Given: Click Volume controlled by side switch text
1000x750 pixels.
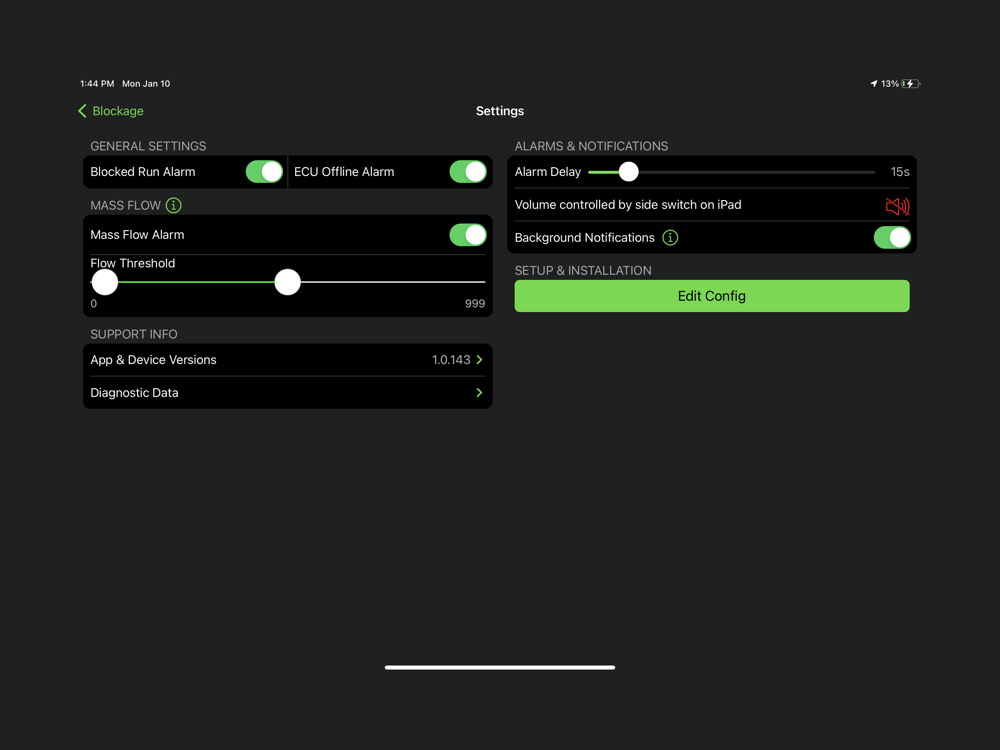Looking at the screenshot, I should pyautogui.click(x=628, y=205).
